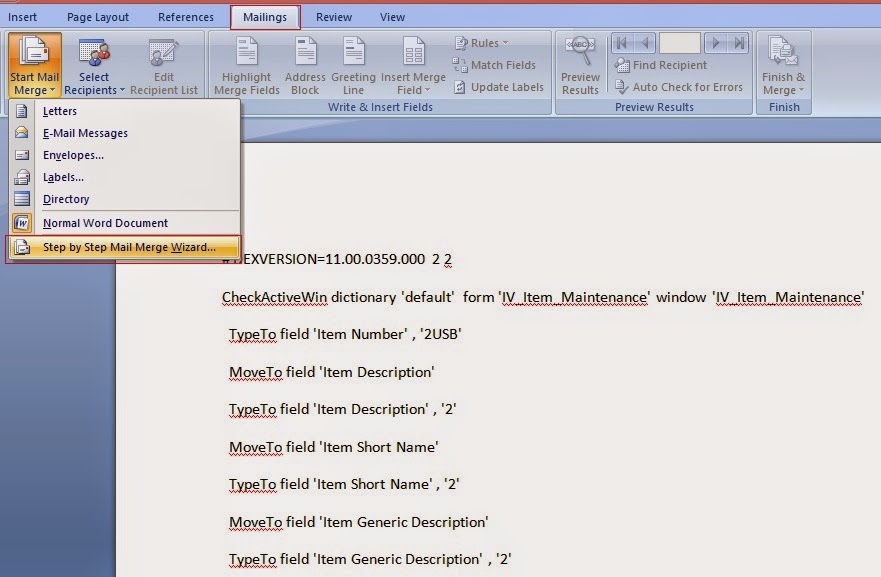Click the Match Fields button

tap(494, 65)
